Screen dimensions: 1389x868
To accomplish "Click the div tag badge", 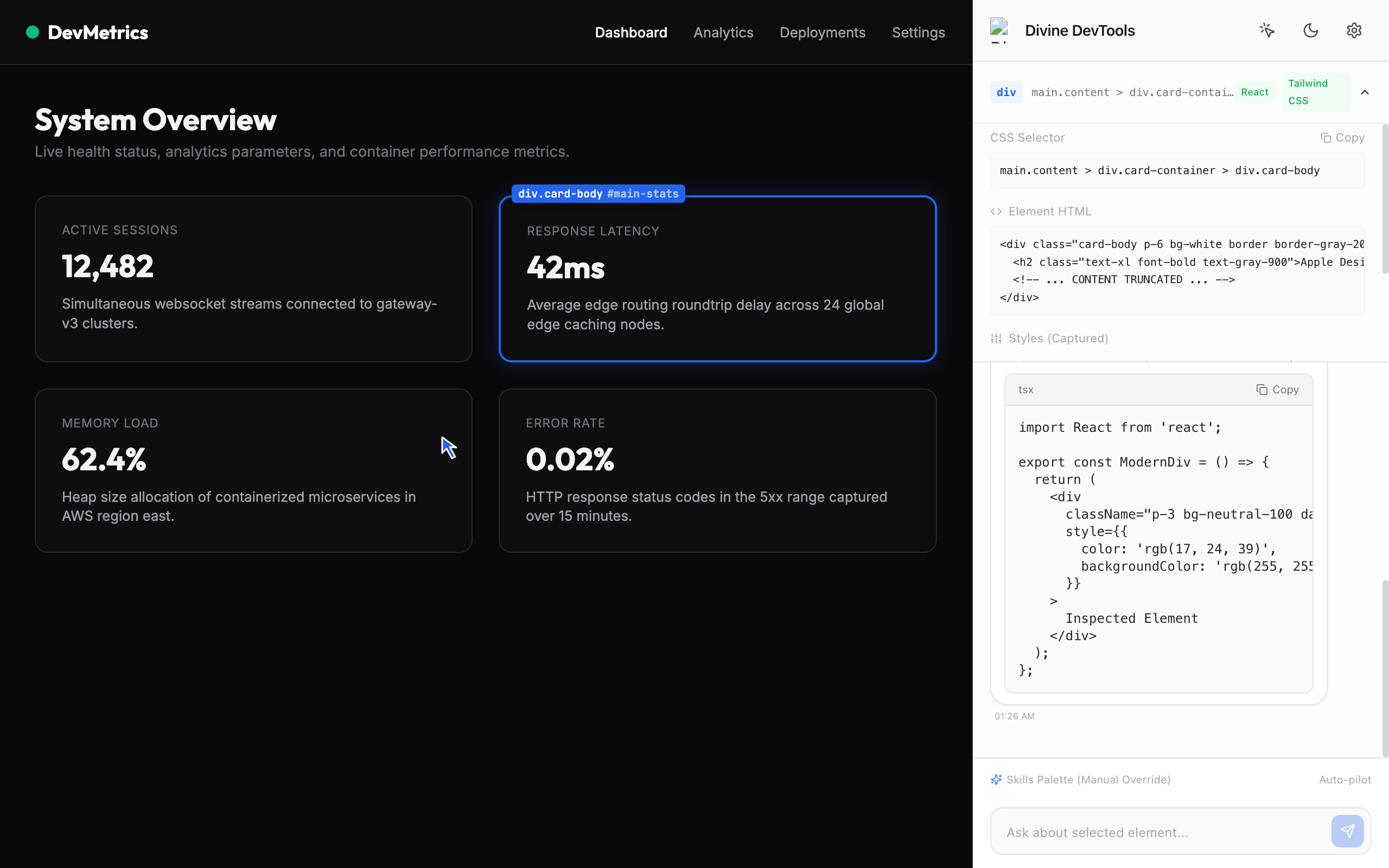I will pyautogui.click(x=1006, y=92).
